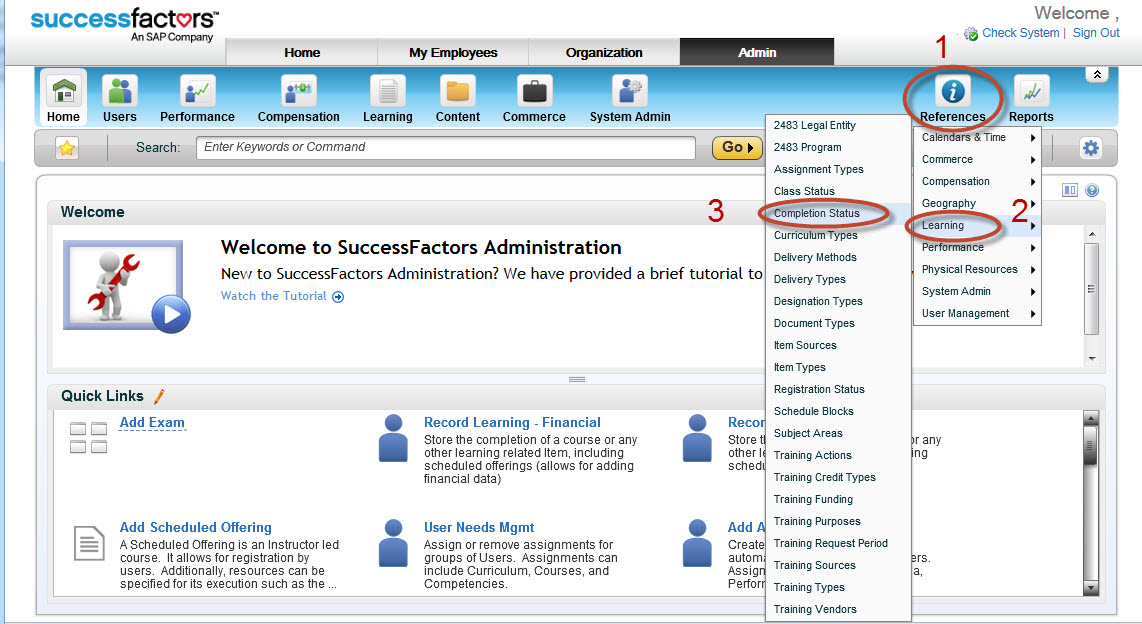This screenshot has height=624, width=1142.
Task: Click the favorites star icon
Action: pyautogui.click(x=67, y=149)
